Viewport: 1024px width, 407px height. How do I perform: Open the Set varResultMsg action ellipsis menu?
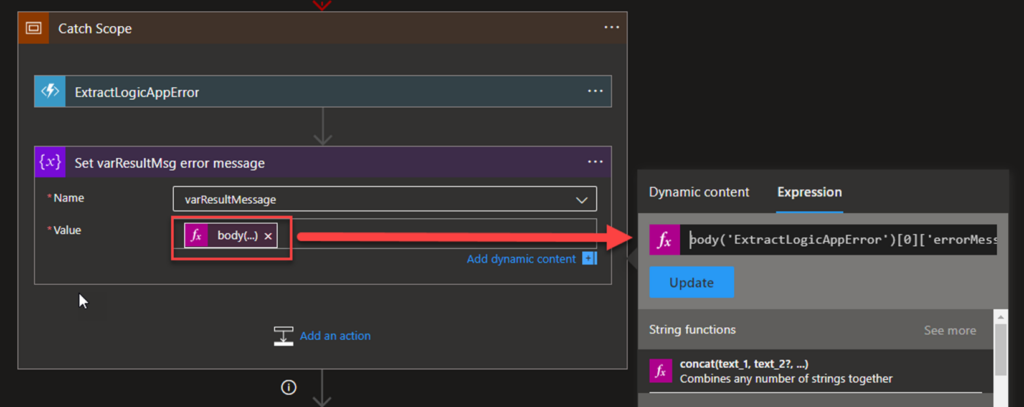[x=595, y=161]
